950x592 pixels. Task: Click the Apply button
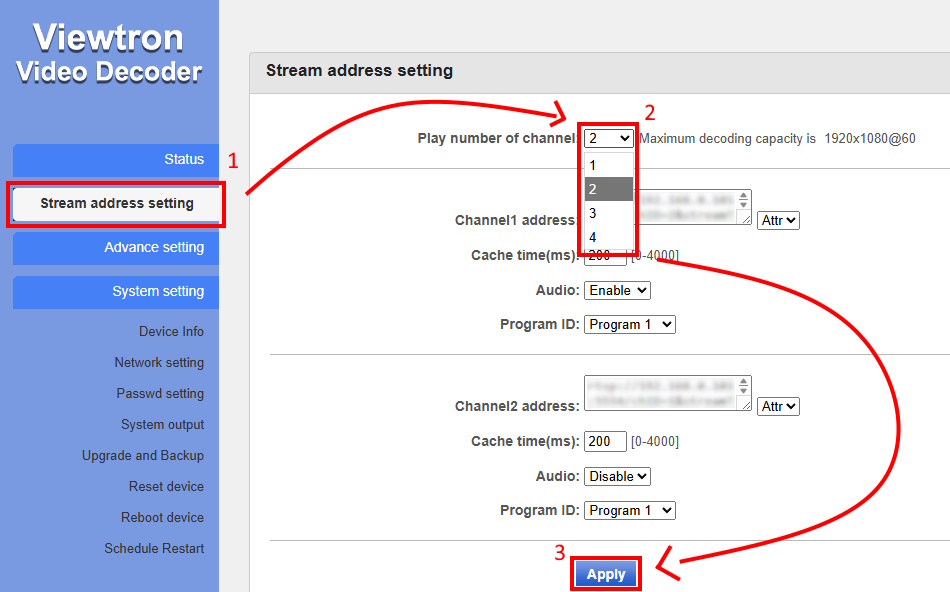606,575
